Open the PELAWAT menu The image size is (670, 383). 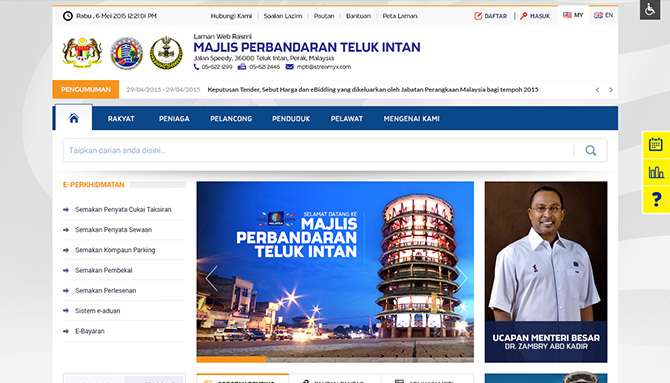pos(347,119)
